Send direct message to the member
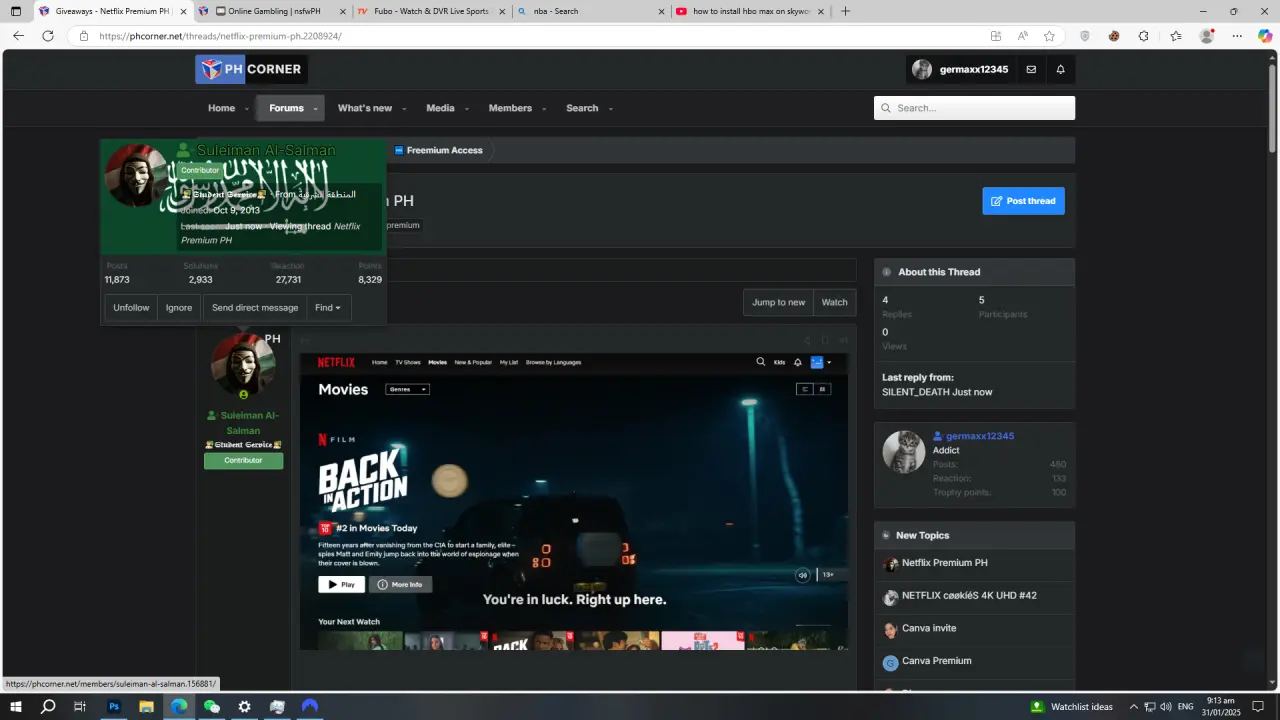This screenshot has width=1280, height=720. tap(255, 308)
